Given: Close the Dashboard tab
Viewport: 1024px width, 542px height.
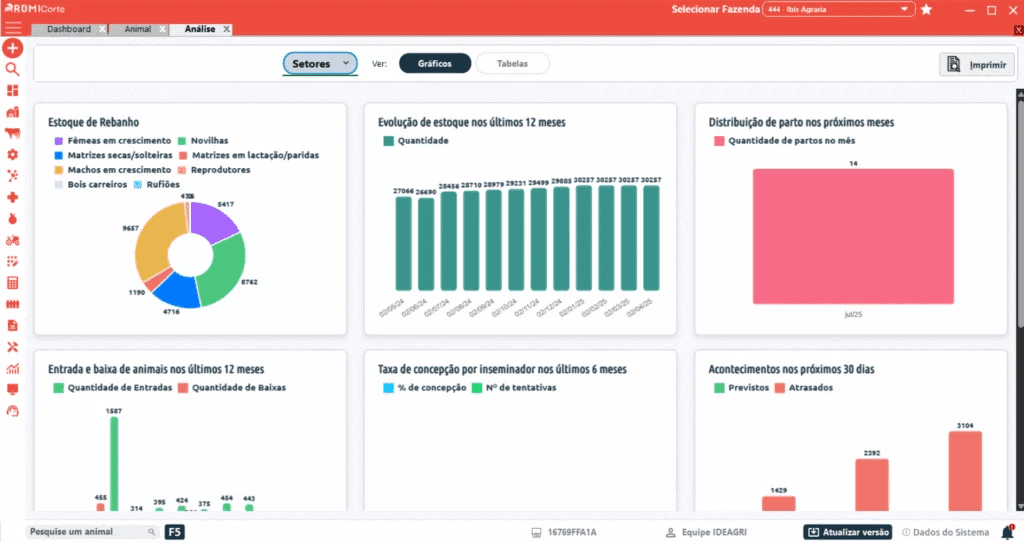Looking at the screenshot, I should pos(103,29).
